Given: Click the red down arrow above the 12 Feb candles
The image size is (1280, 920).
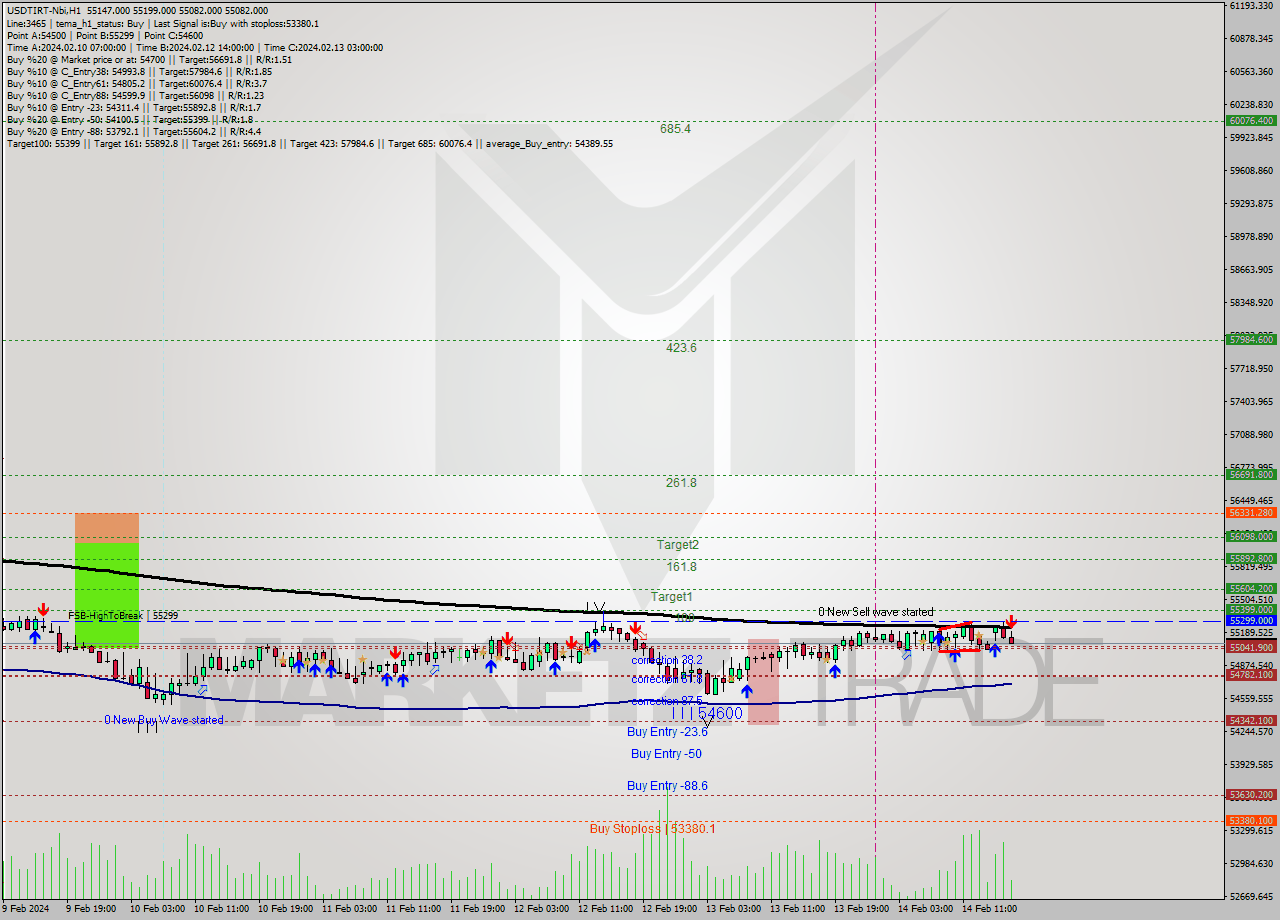Looking at the screenshot, I should [x=636, y=628].
